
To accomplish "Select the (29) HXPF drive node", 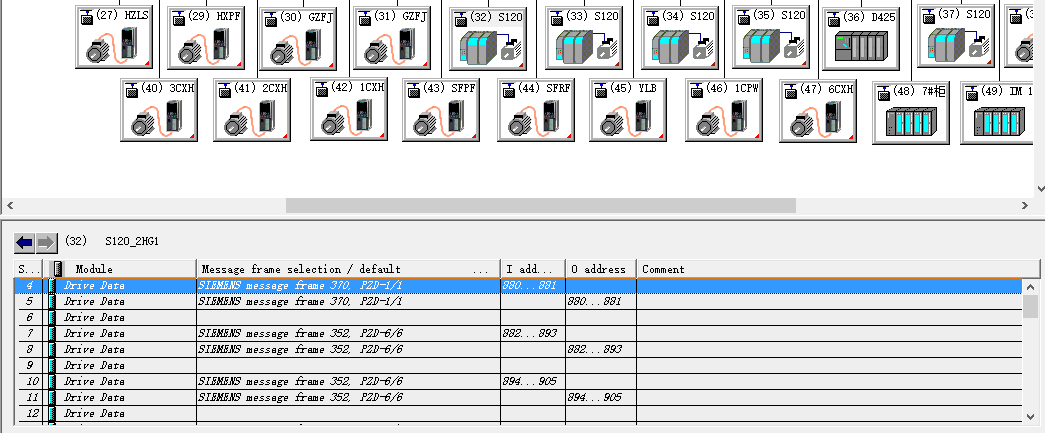I will point(206,37).
